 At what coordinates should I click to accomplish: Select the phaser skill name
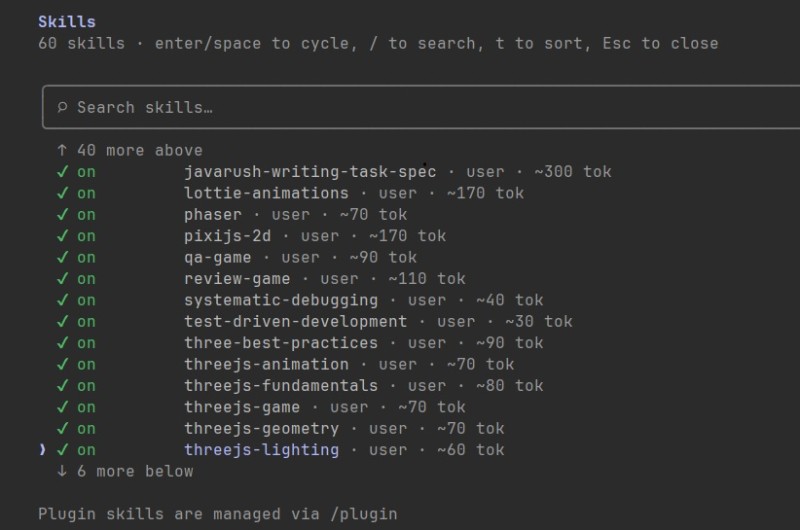click(213, 215)
